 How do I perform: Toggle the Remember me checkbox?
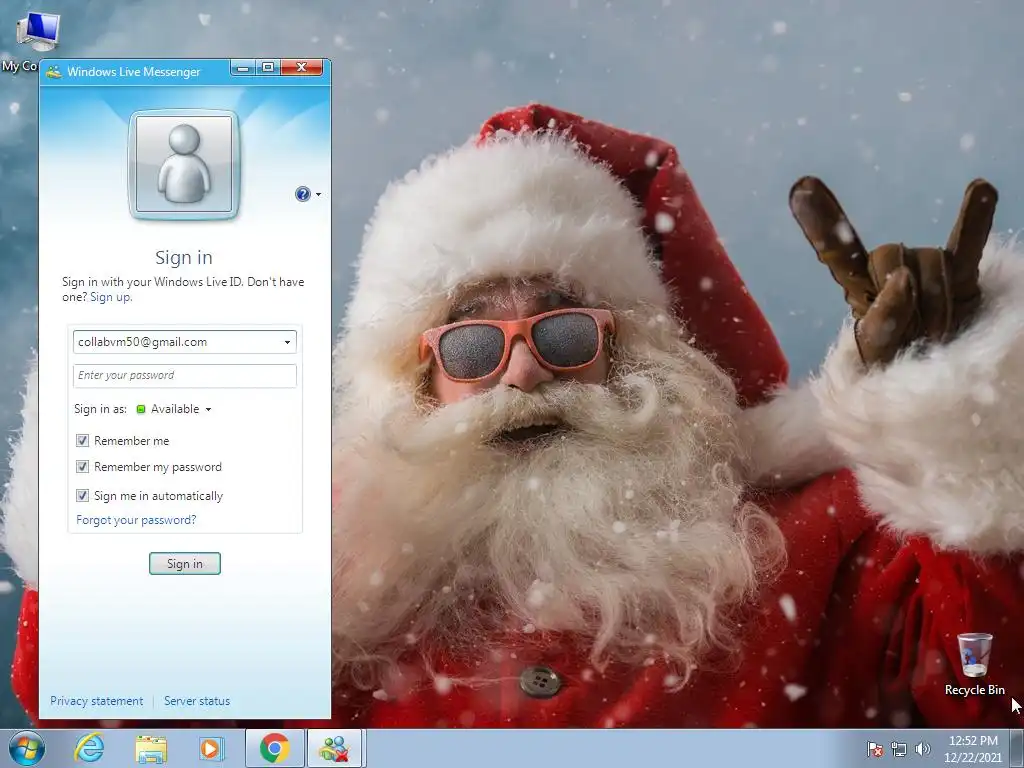[x=82, y=441]
